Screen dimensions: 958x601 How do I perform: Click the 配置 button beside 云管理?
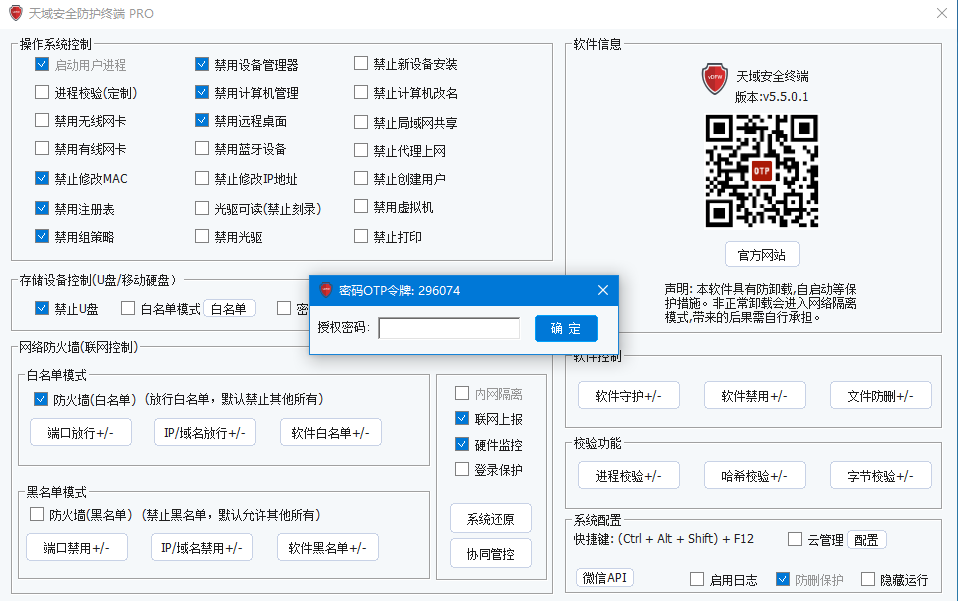(866, 540)
